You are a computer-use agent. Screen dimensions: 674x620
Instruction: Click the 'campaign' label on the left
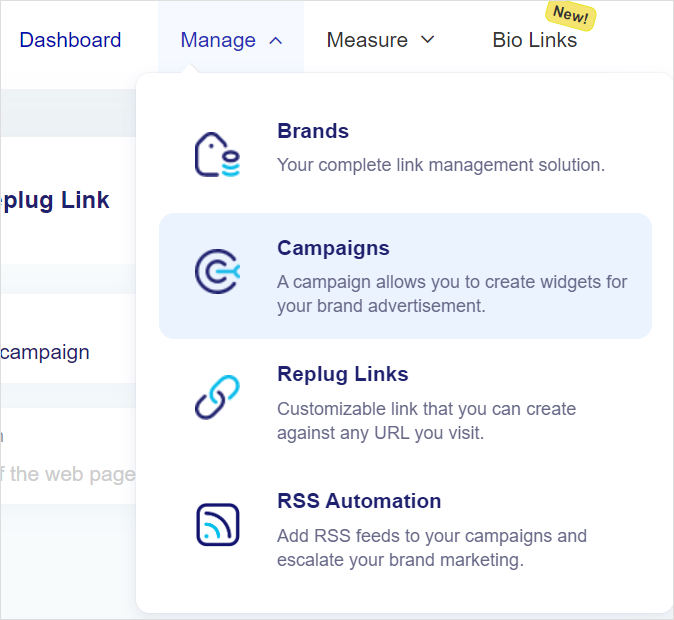[45, 353]
